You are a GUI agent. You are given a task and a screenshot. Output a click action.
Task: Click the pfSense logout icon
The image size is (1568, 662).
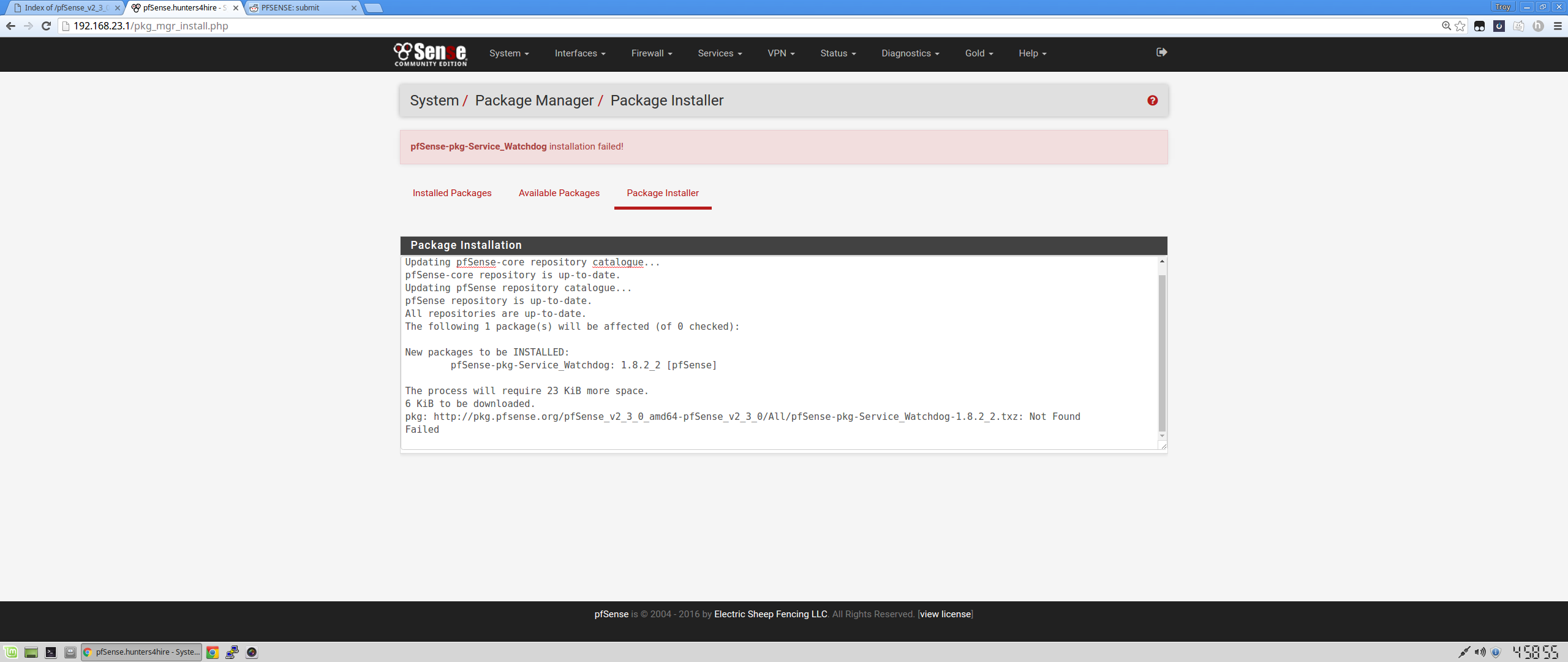click(1161, 53)
